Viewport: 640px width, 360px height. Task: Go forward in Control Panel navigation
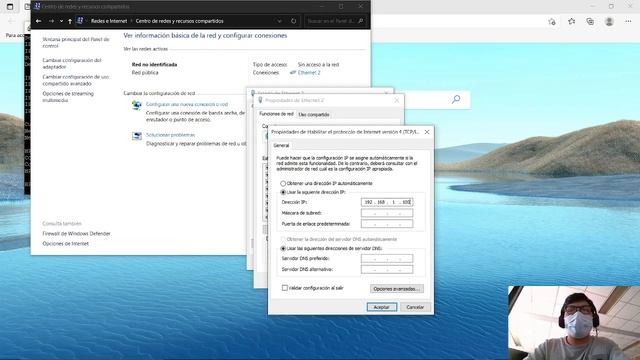[x=51, y=21]
